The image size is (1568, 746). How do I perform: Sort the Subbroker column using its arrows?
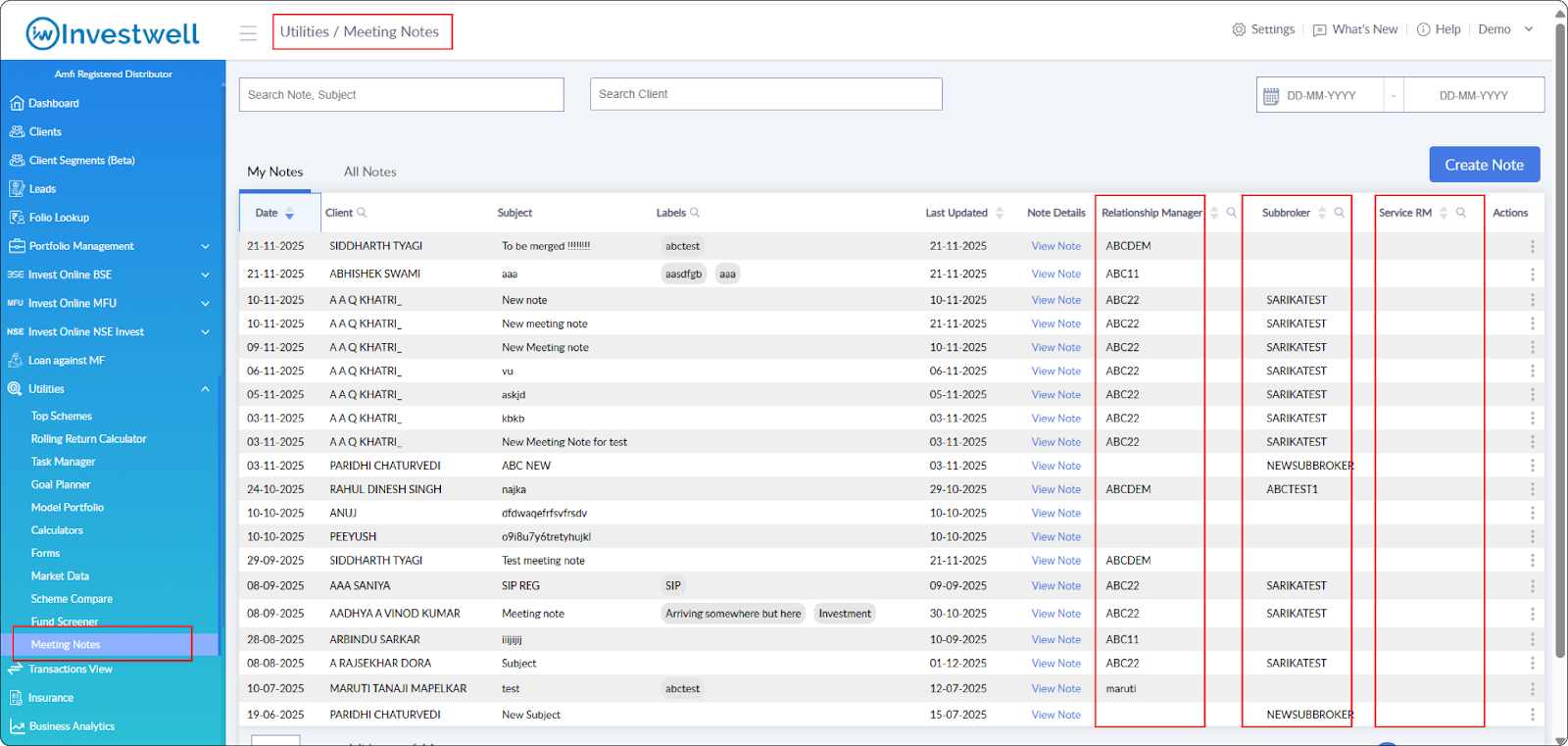(x=1322, y=213)
